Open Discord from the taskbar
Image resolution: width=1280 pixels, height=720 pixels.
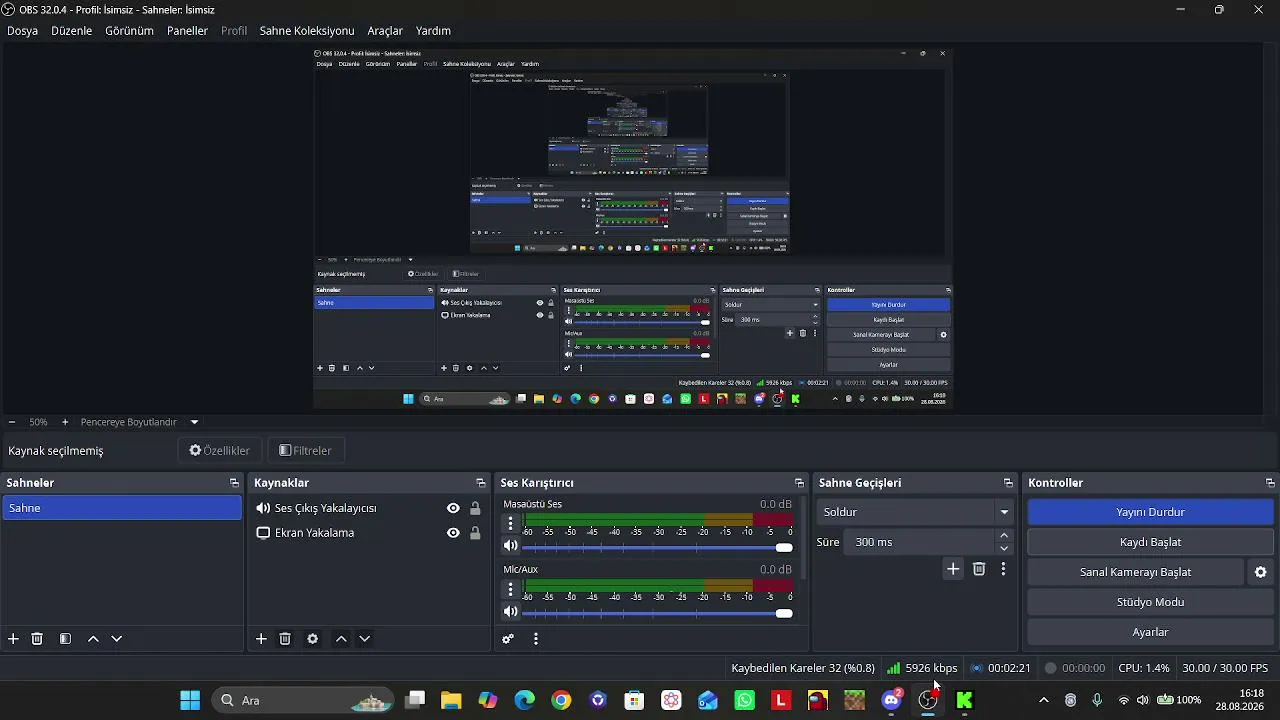pyautogui.click(x=892, y=700)
